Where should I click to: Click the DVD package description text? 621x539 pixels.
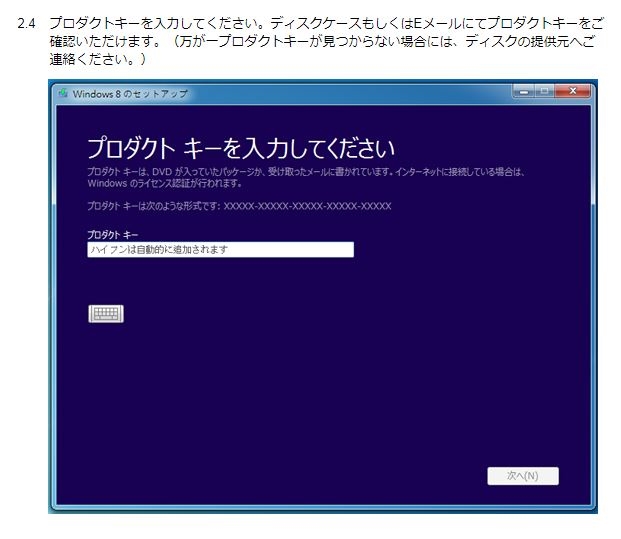pos(306,177)
